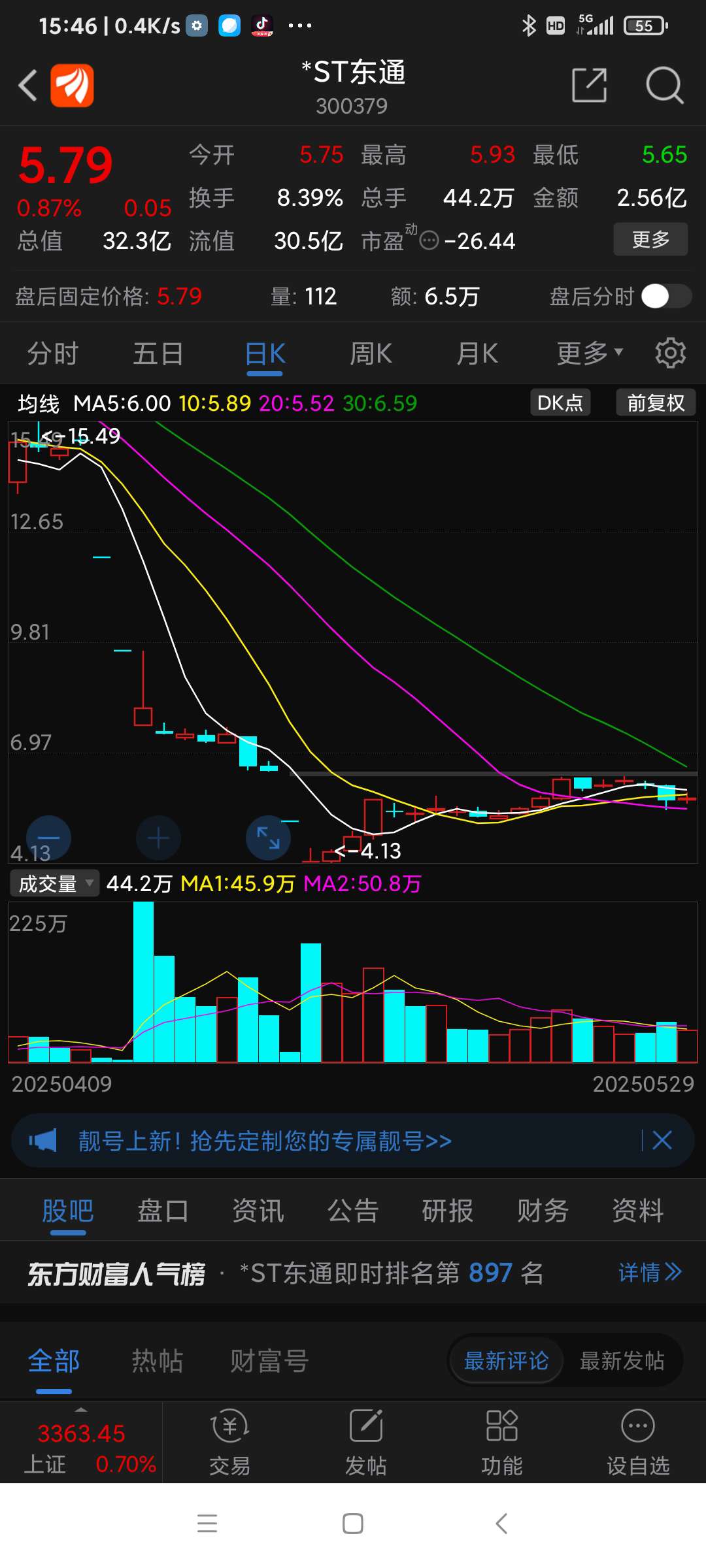Zoom out chart with minus button
Image resolution: width=706 pixels, height=1568 pixels.
[48, 838]
